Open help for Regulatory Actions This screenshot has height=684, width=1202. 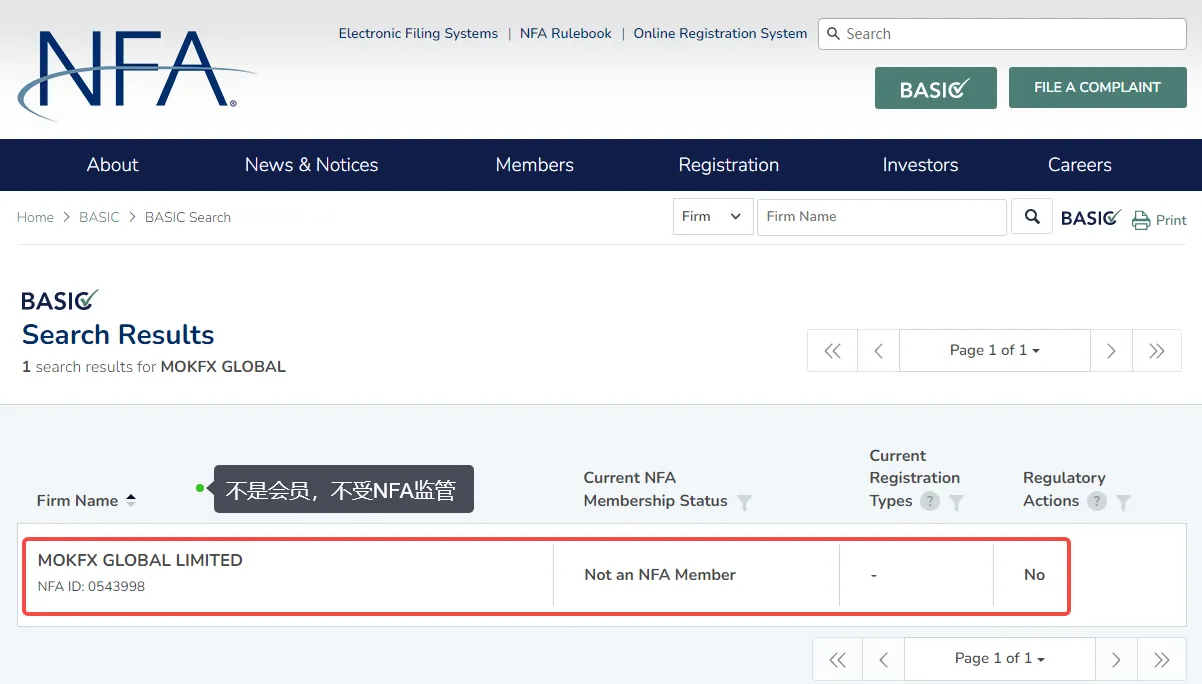pyautogui.click(x=1097, y=501)
